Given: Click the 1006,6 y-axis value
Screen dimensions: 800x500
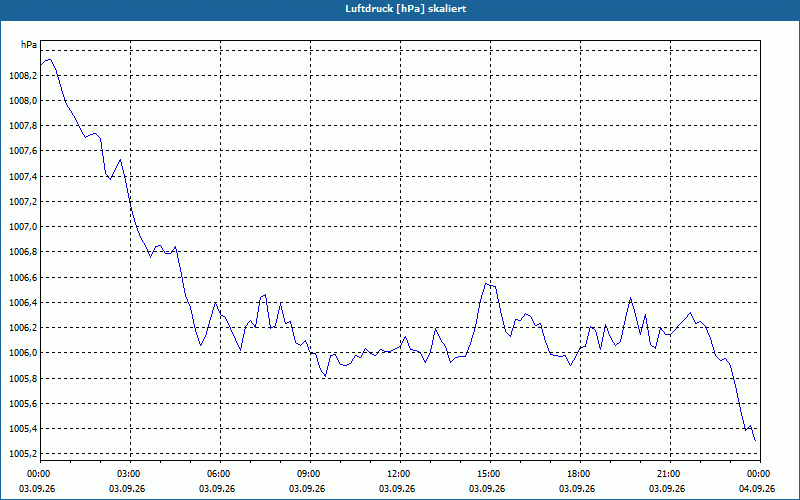Looking at the screenshot, I should tap(23, 278).
